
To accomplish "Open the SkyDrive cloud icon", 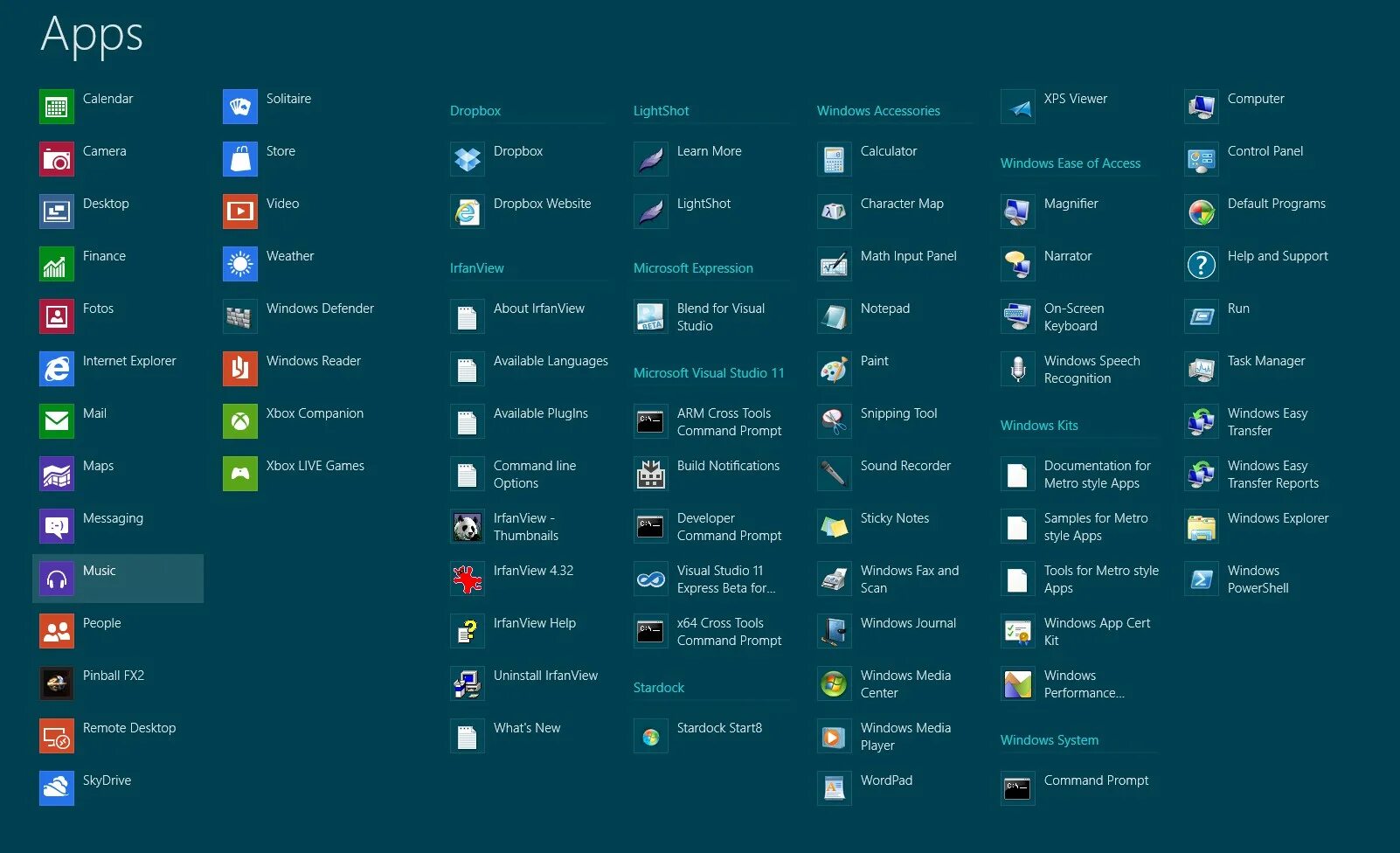I will (57, 788).
